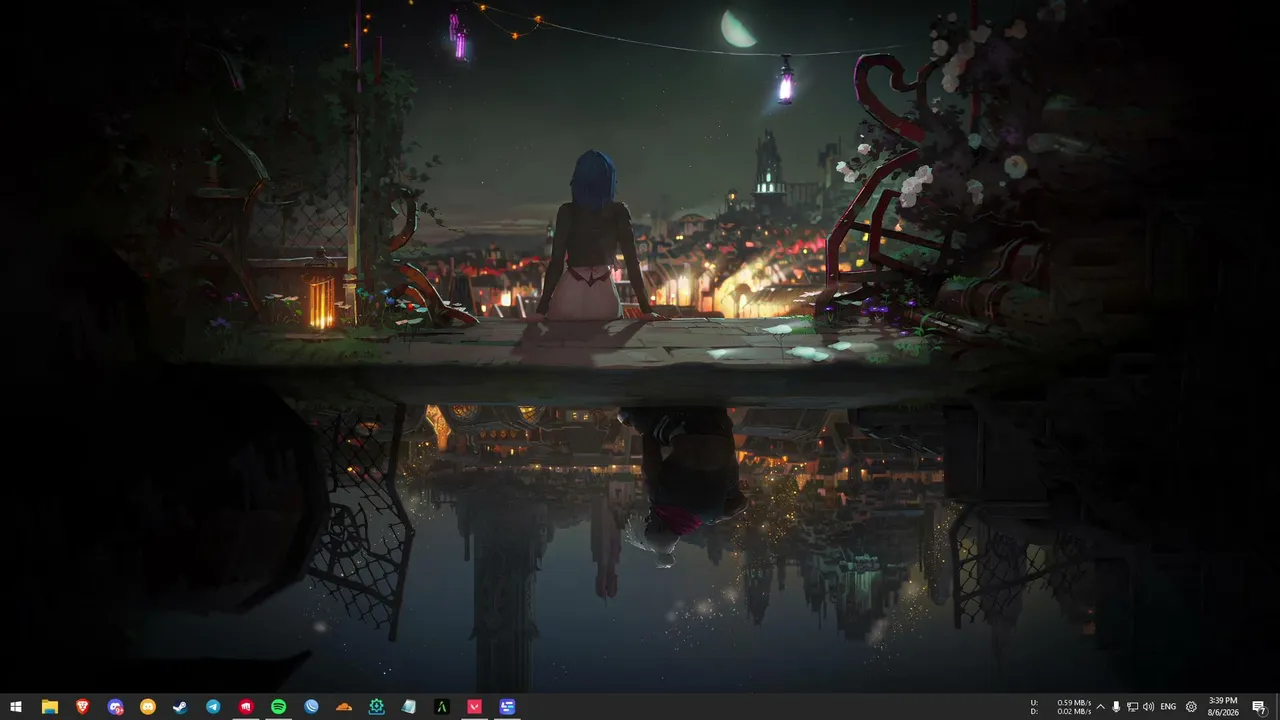Show hidden system tray icons
1280x720 pixels.
pyautogui.click(x=1100, y=707)
